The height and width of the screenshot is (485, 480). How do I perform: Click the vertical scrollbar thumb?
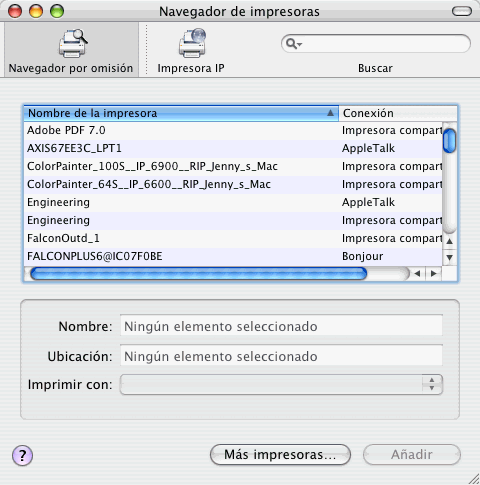coord(450,141)
